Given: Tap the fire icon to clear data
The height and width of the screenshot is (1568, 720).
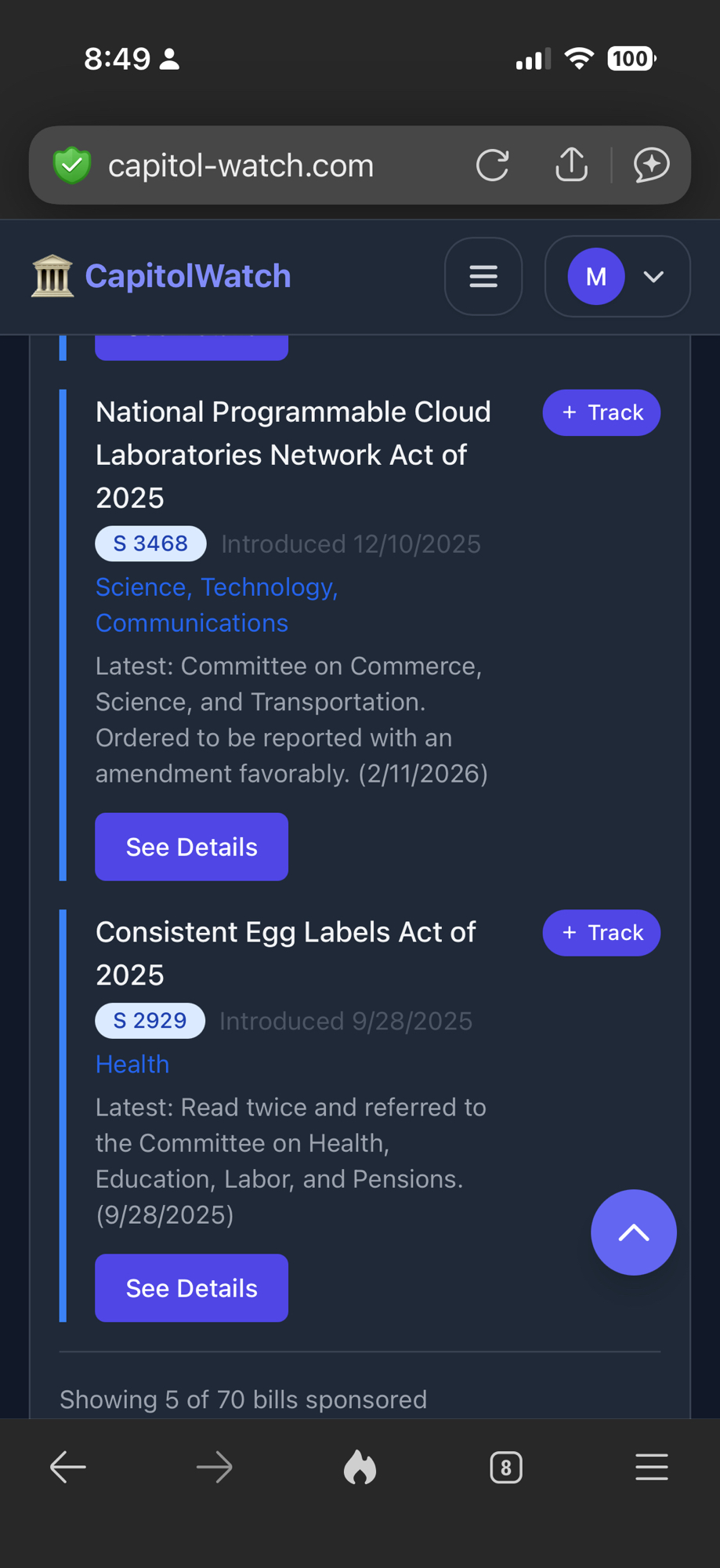Looking at the screenshot, I should coord(360,1467).
